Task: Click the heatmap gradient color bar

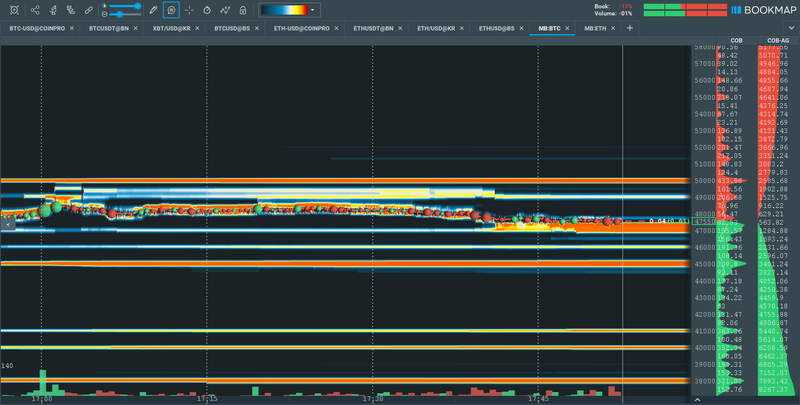Action: click(285, 10)
